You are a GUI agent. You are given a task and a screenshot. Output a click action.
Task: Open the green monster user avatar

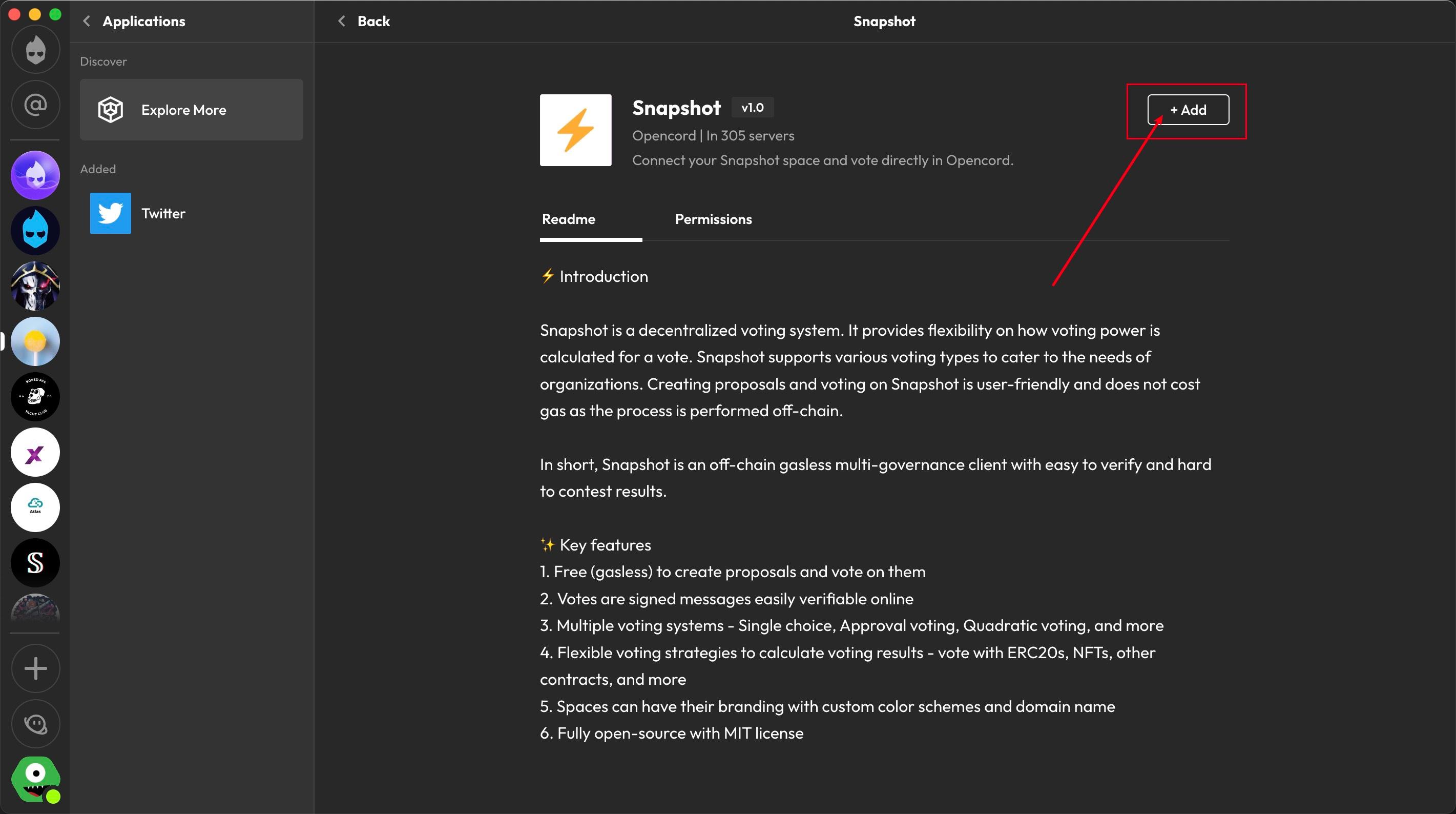point(36,779)
